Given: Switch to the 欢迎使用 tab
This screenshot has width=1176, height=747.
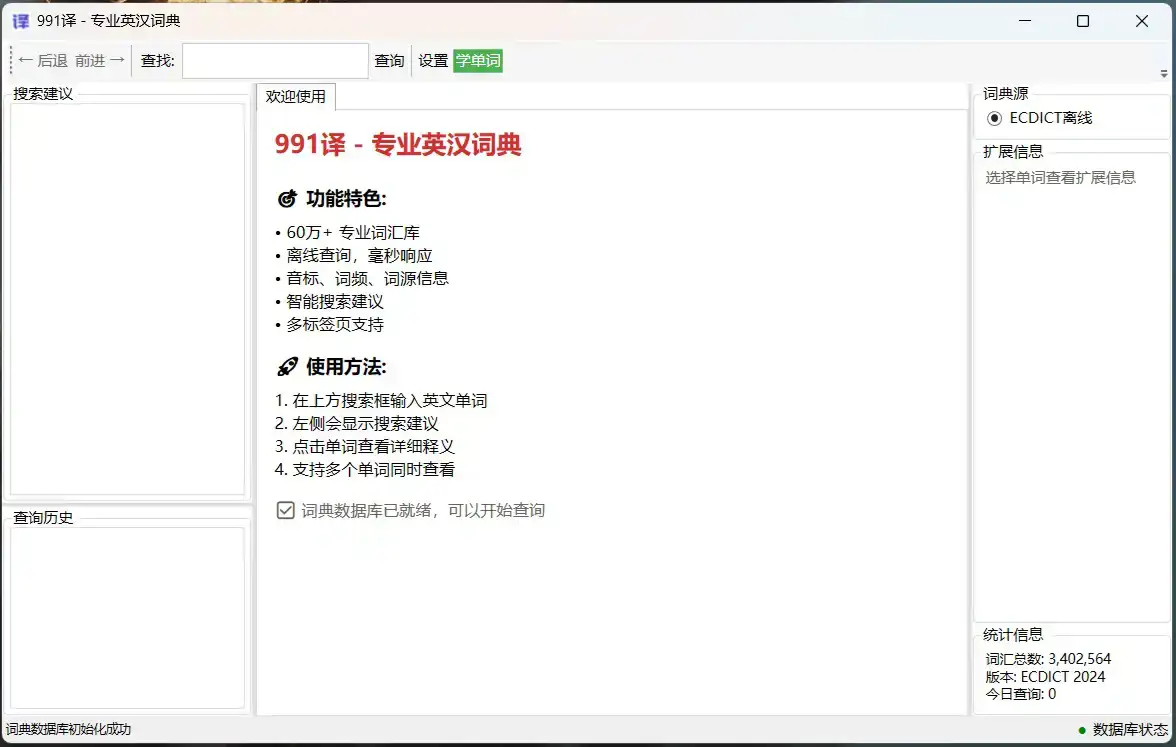Looking at the screenshot, I should [x=296, y=97].
